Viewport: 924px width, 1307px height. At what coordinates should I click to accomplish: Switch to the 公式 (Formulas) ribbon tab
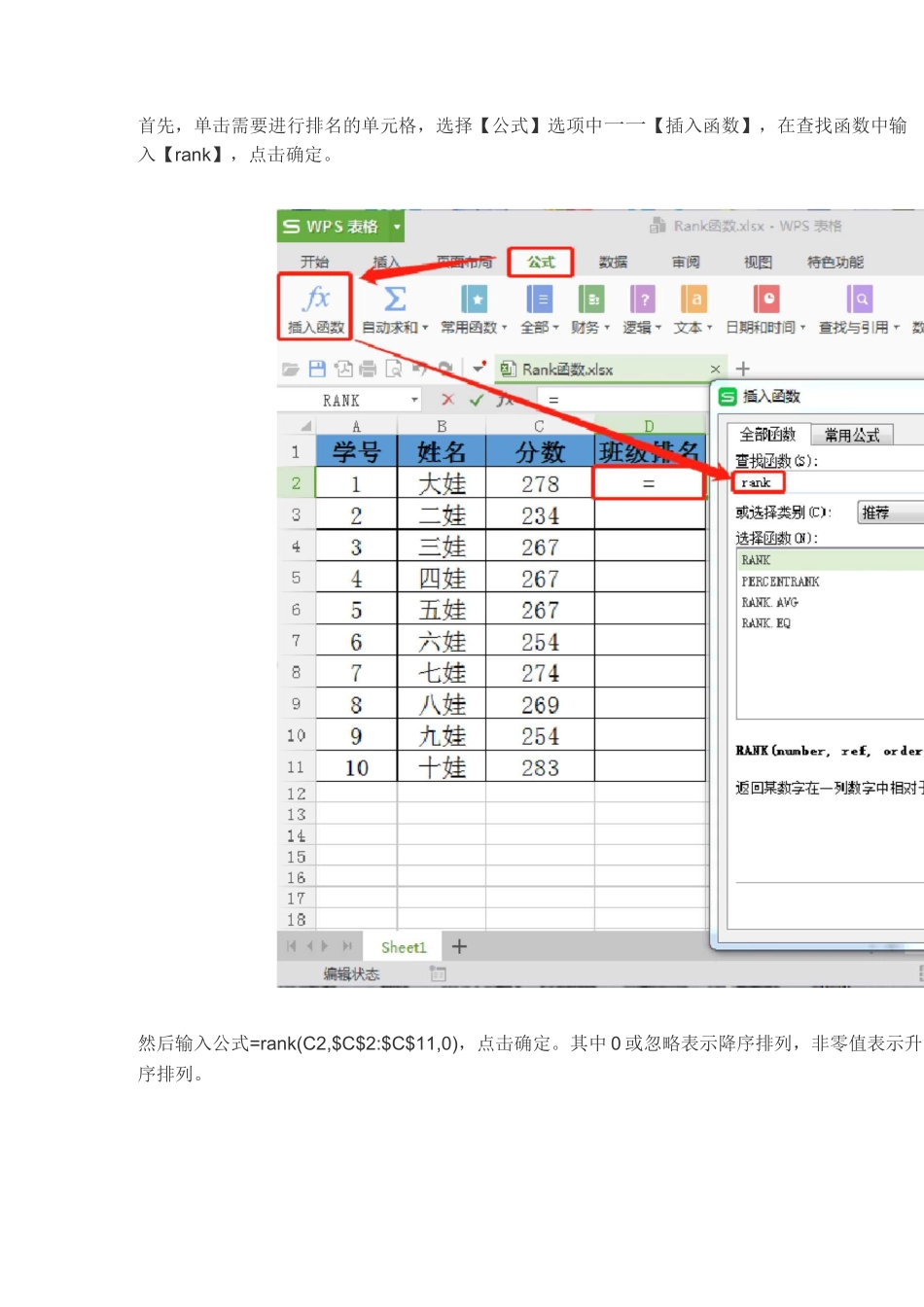[541, 262]
